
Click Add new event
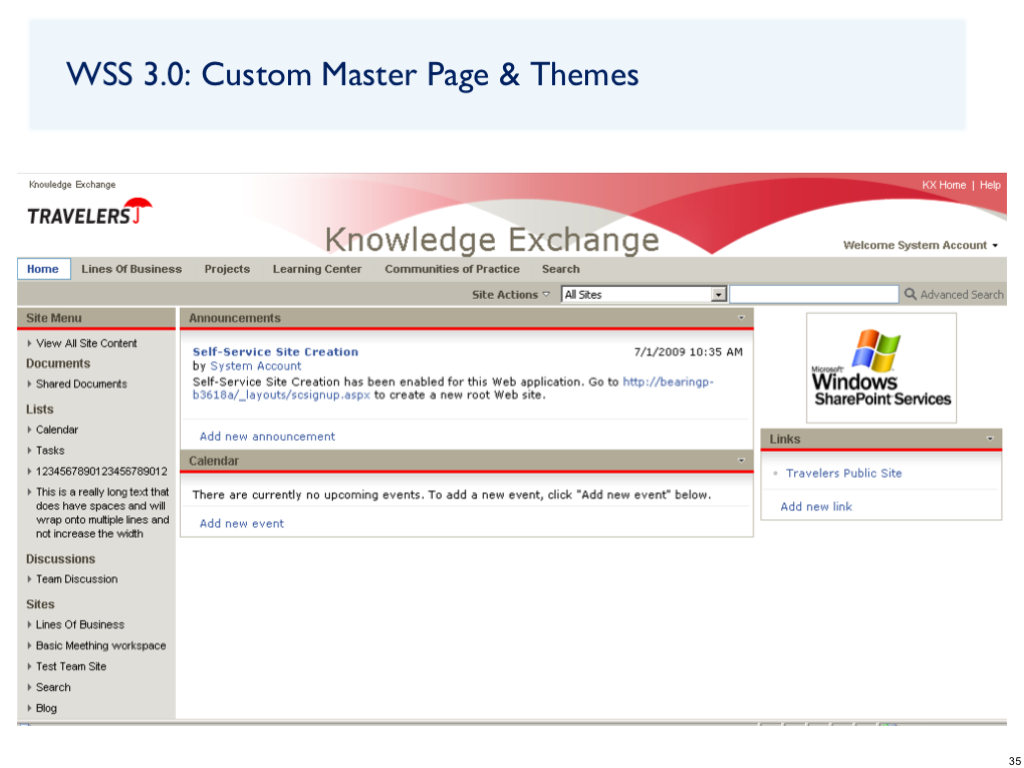click(242, 523)
